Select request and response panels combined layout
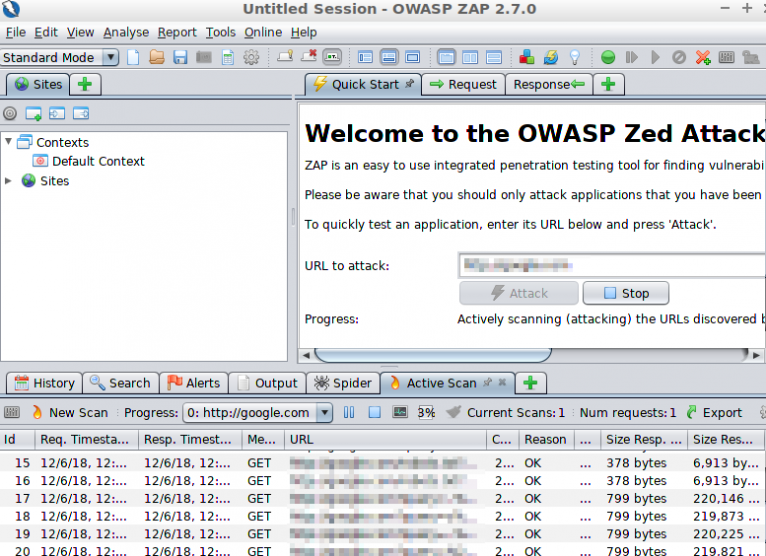The width and height of the screenshot is (766, 556). tap(446, 58)
